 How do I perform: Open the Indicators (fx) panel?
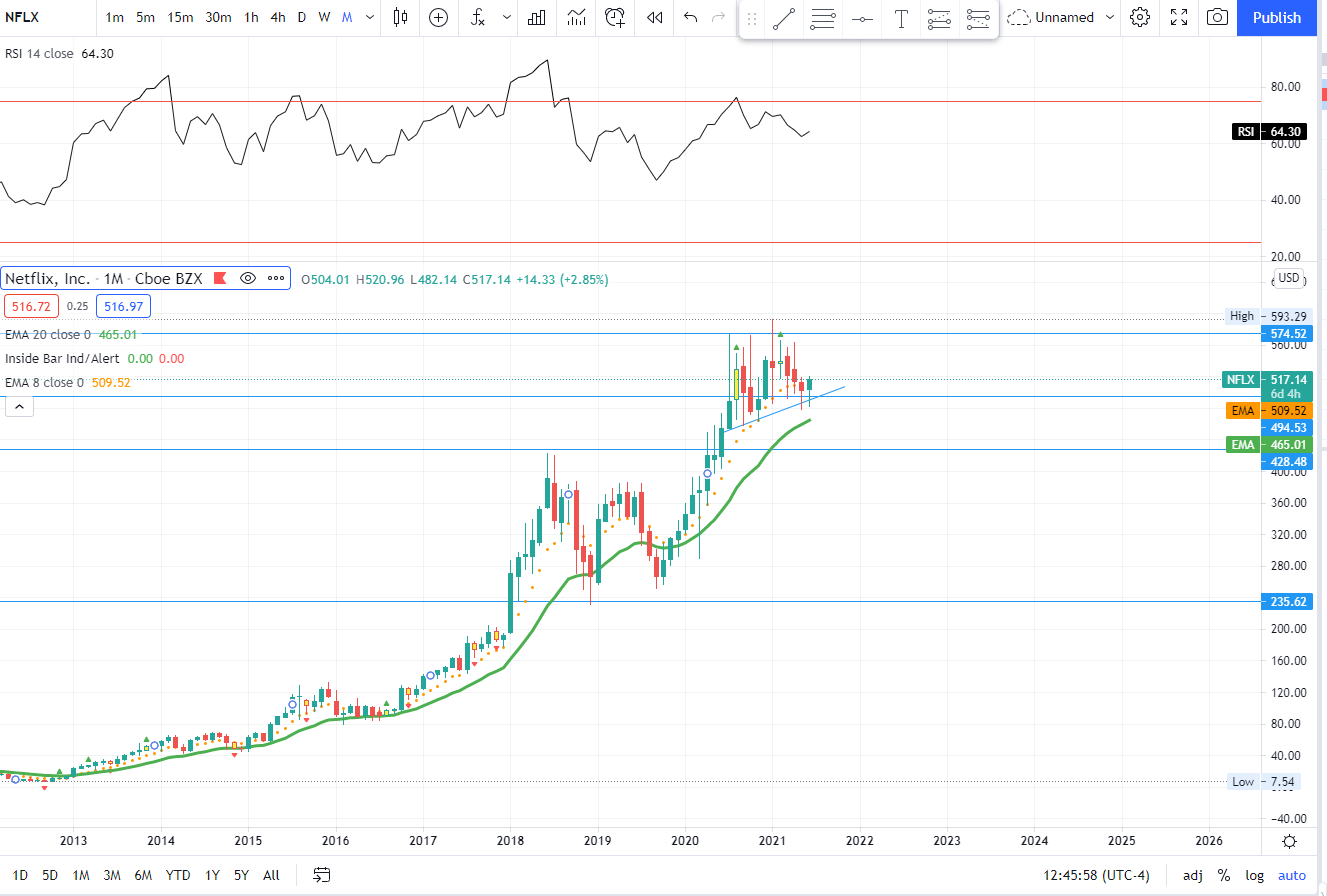(x=478, y=18)
